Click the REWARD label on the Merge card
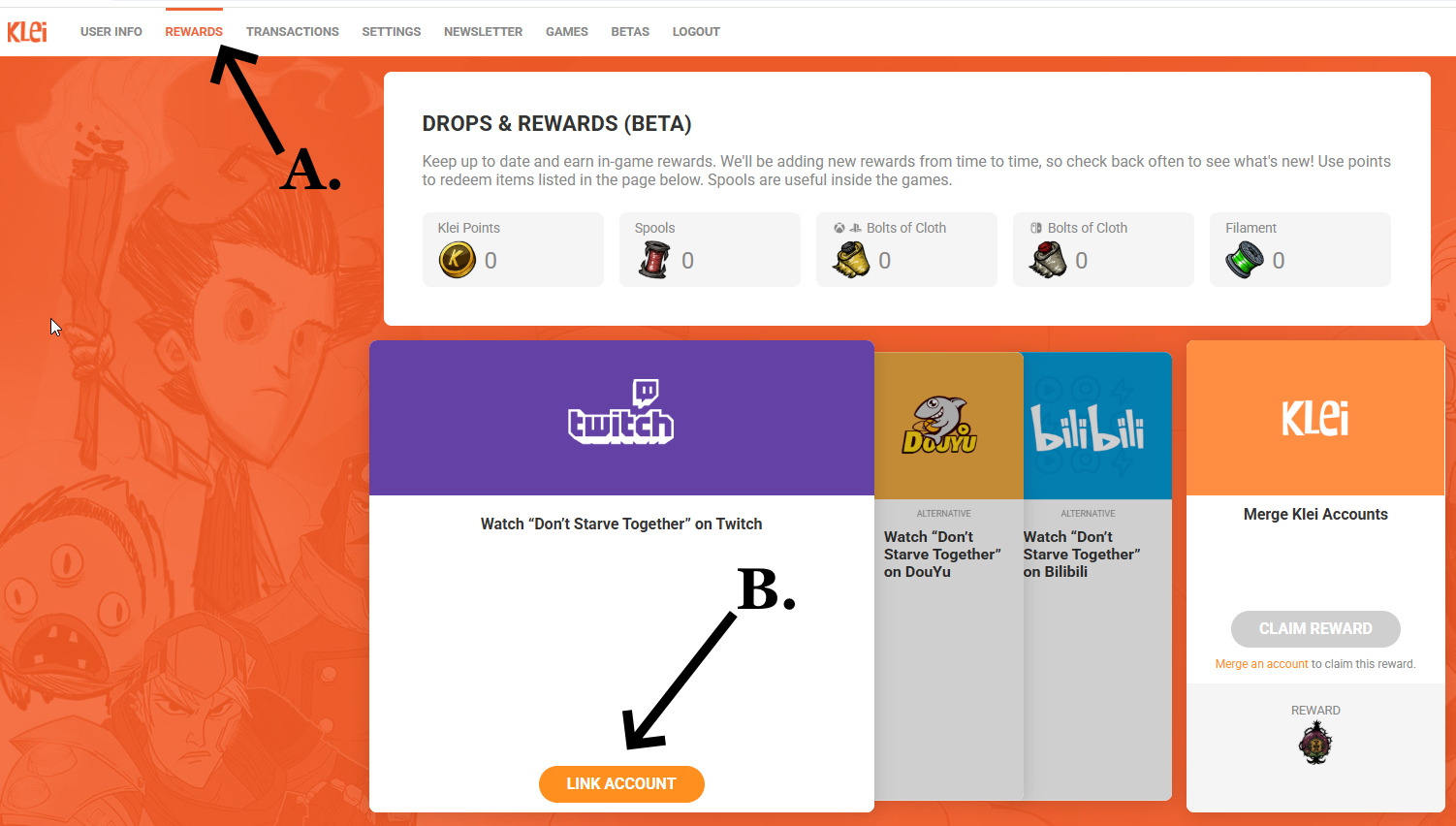The image size is (1456, 826). pos(1315,711)
